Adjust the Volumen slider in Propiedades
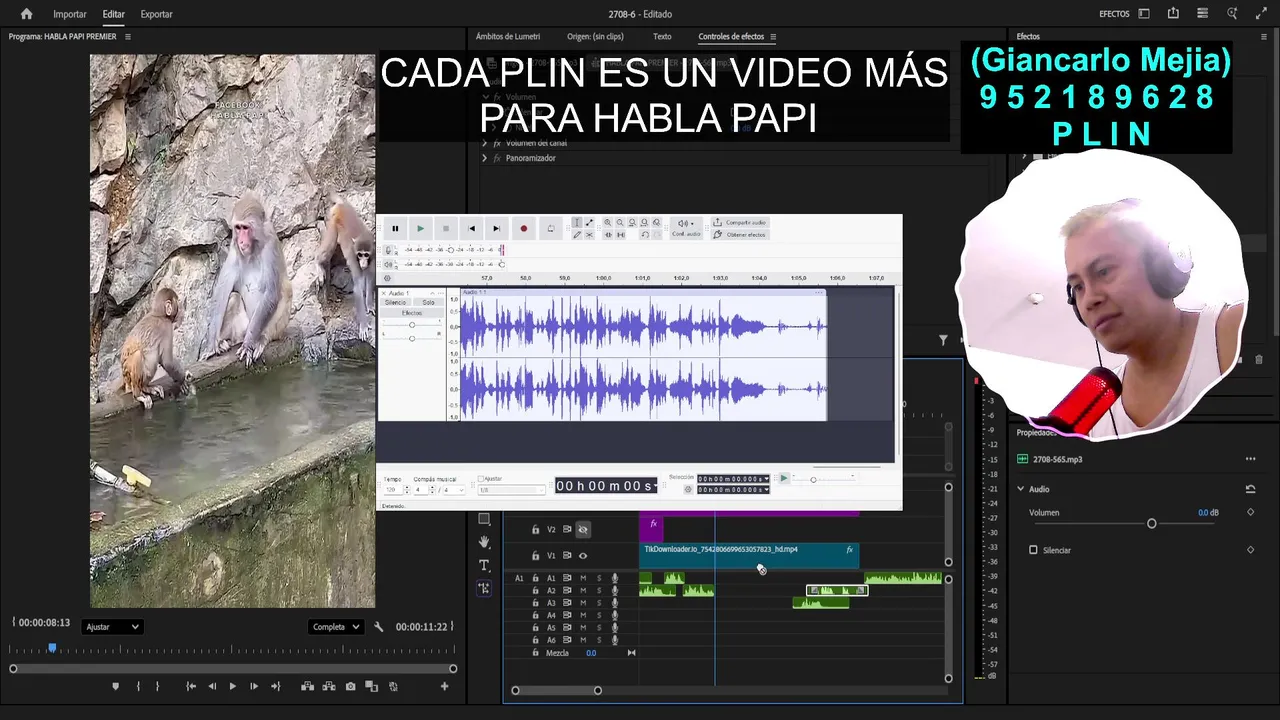The width and height of the screenshot is (1280, 720). click(1151, 524)
